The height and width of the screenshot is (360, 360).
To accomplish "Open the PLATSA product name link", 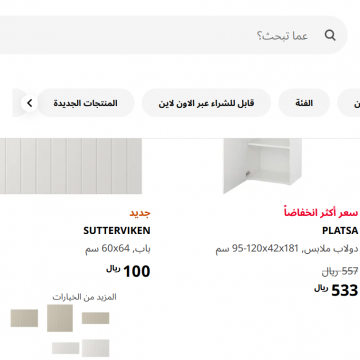I will point(340,231).
